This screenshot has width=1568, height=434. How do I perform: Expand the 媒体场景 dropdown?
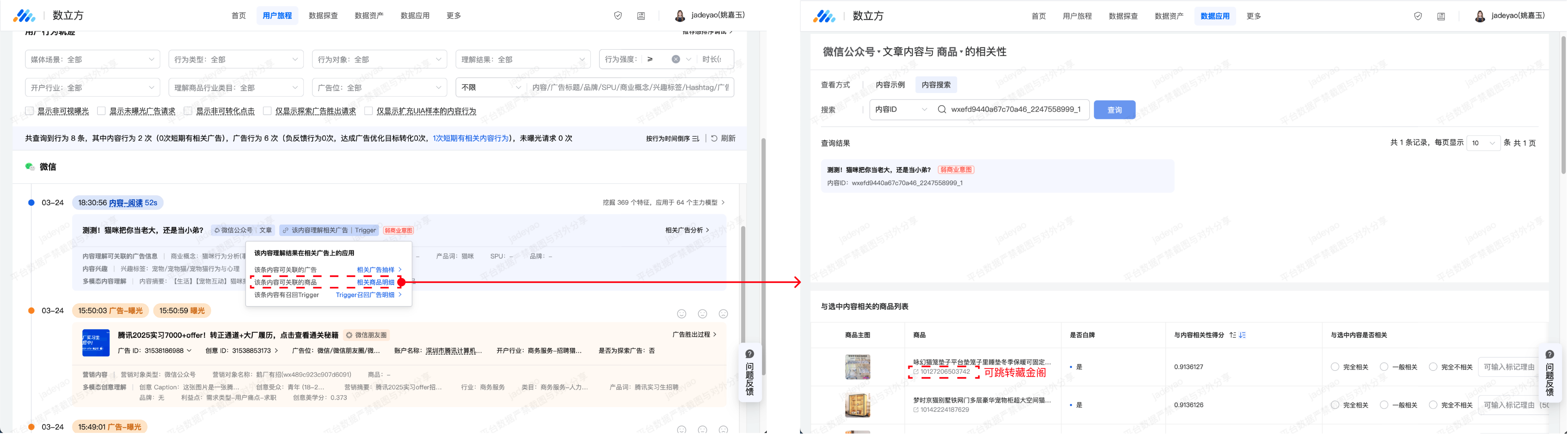point(92,59)
